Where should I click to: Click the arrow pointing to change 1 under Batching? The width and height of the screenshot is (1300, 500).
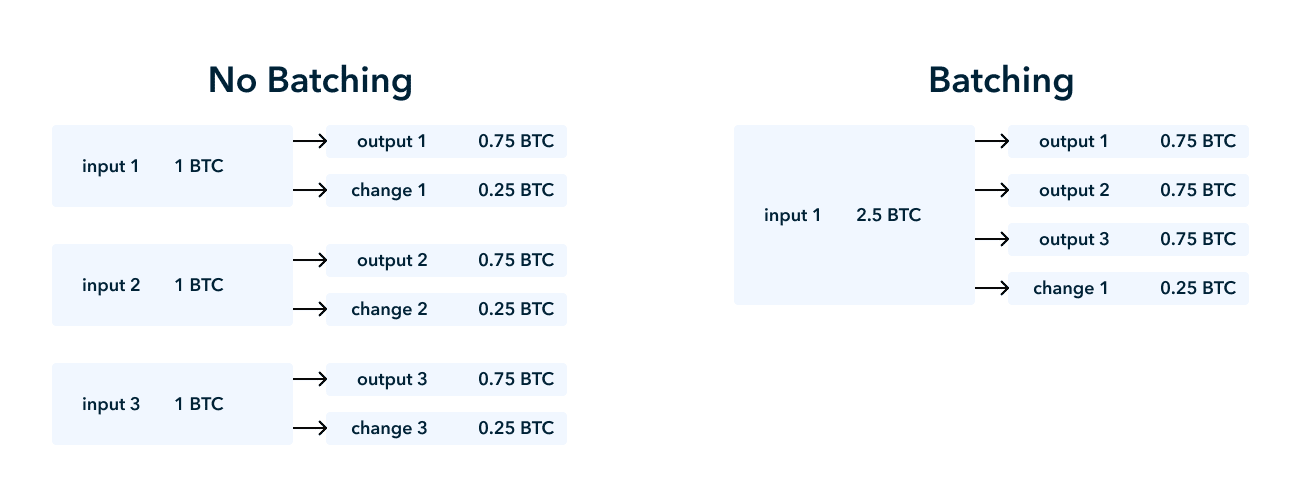[992, 289]
